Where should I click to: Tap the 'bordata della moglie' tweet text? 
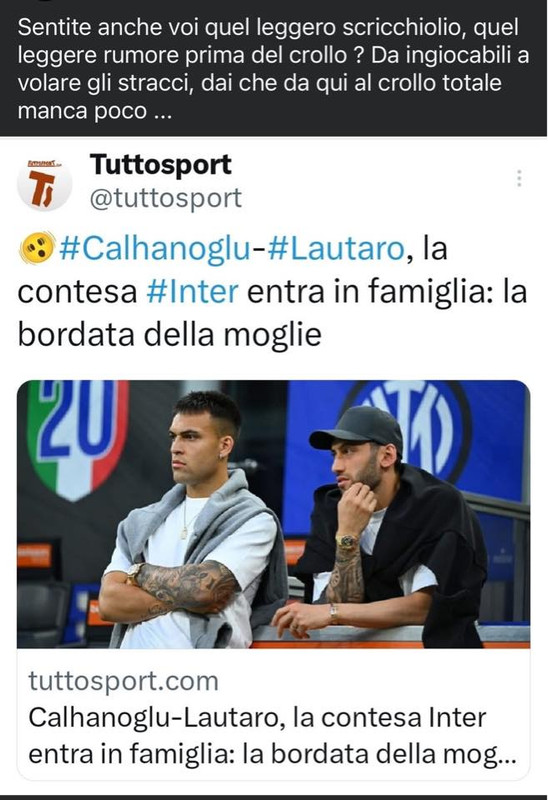click(169, 335)
